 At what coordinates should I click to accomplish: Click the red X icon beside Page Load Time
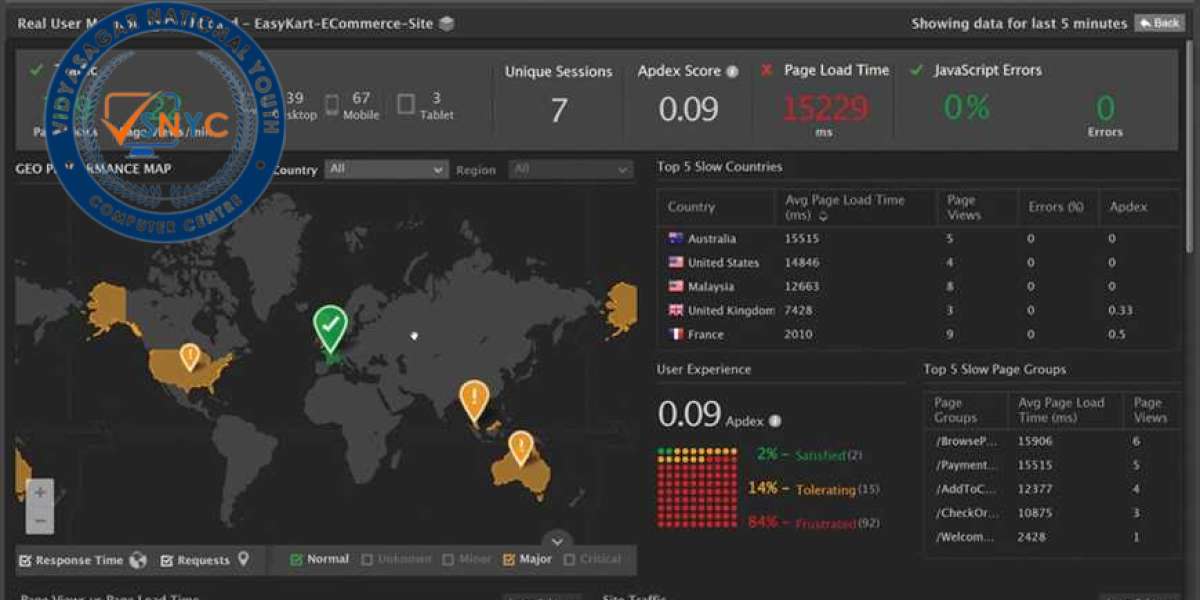tap(766, 70)
